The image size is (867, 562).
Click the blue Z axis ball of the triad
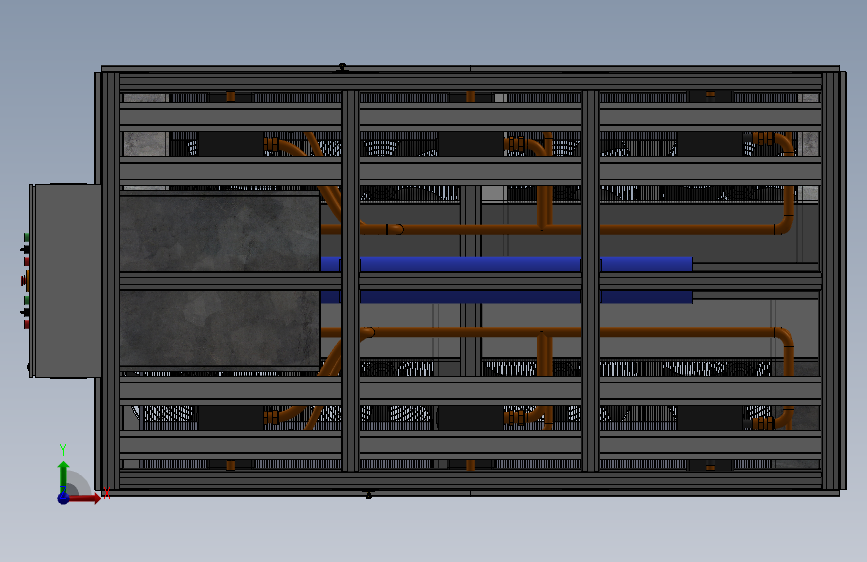[x=64, y=498]
